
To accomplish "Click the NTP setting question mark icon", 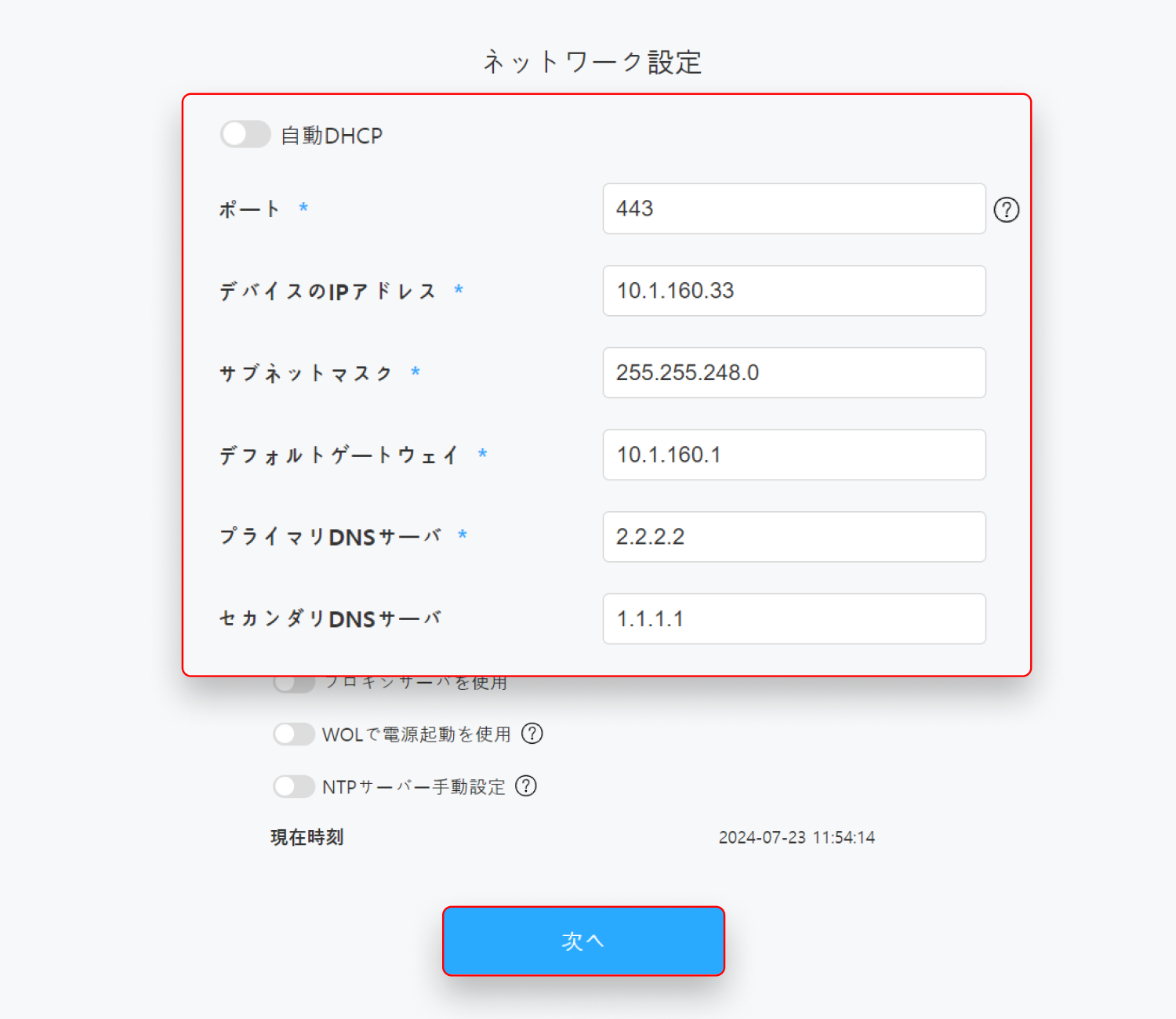I will coord(525,786).
